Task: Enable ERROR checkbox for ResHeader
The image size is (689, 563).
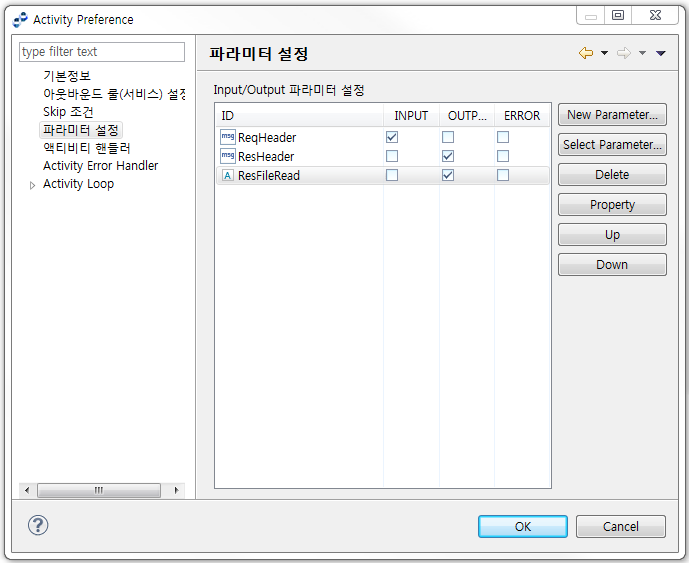Action: point(503,156)
